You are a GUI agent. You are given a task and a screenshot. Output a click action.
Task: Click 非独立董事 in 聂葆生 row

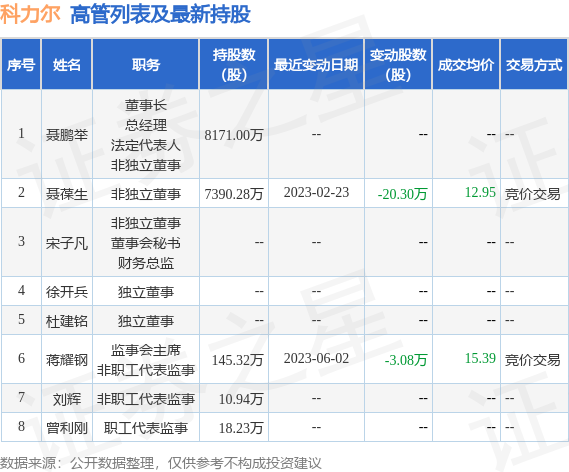146,194
